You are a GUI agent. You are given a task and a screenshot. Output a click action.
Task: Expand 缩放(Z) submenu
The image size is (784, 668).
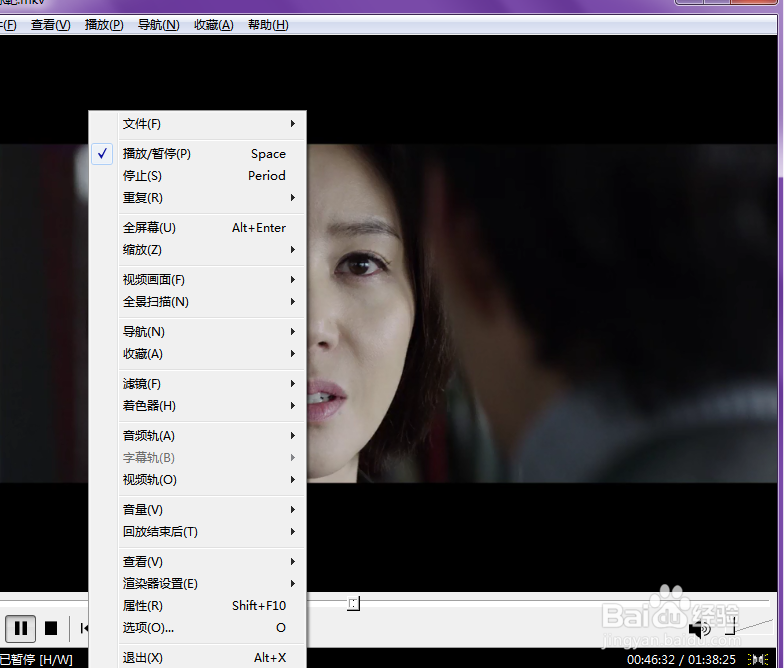(198, 250)
